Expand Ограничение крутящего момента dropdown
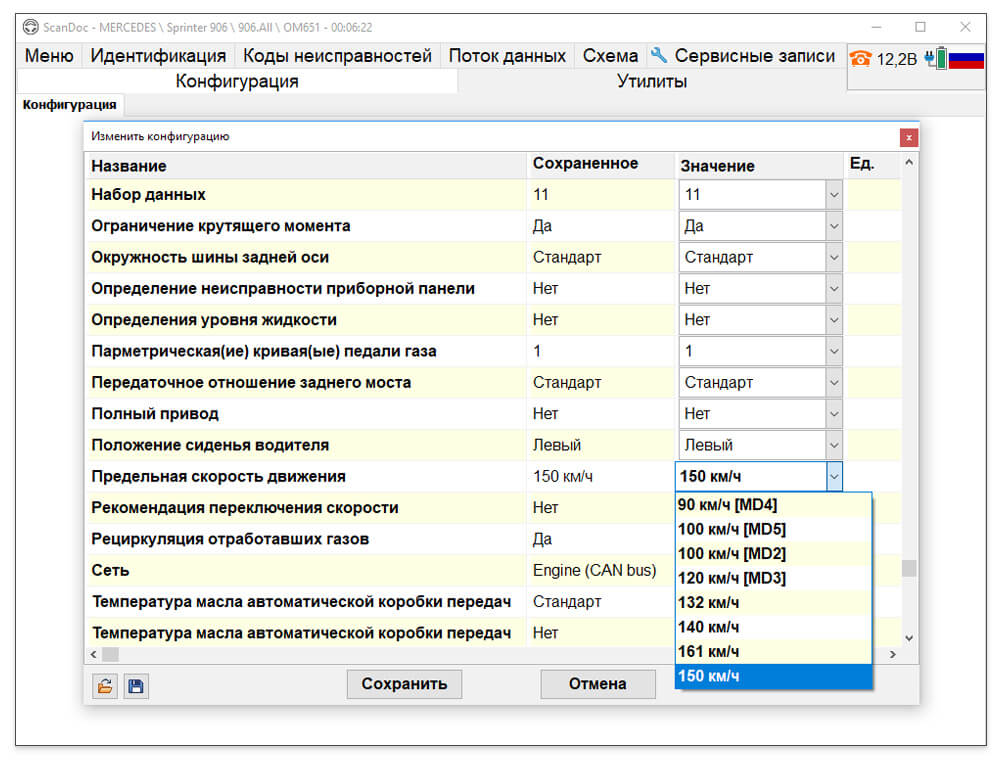This screenshot has height=766, width=1000. [x=834, y=226]
